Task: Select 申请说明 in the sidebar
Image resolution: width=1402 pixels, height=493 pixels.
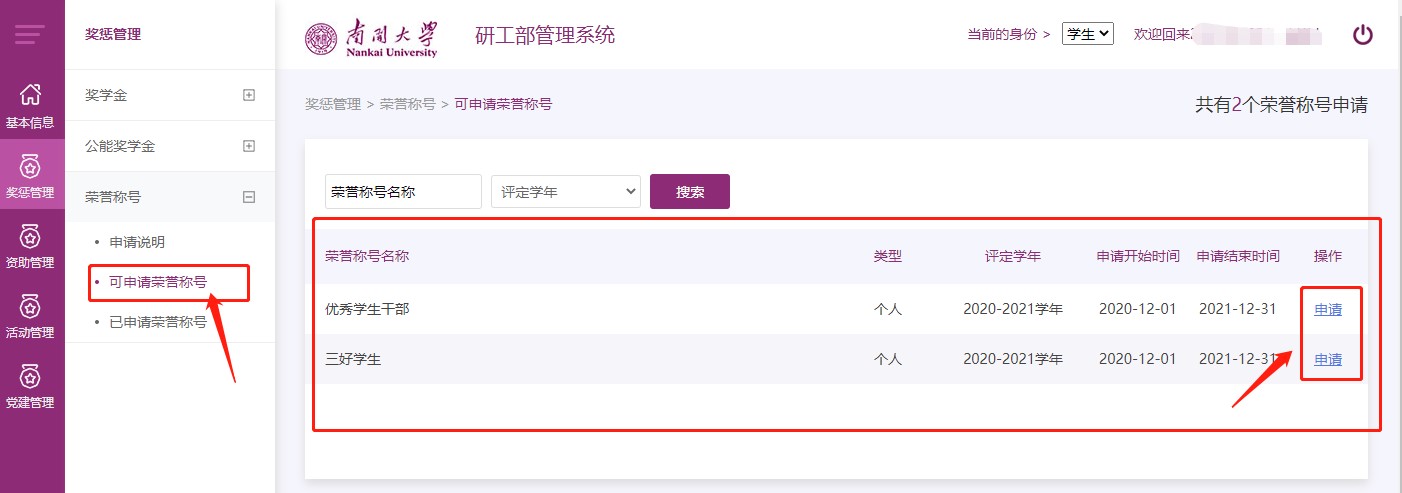Action: tap(137, 242)
